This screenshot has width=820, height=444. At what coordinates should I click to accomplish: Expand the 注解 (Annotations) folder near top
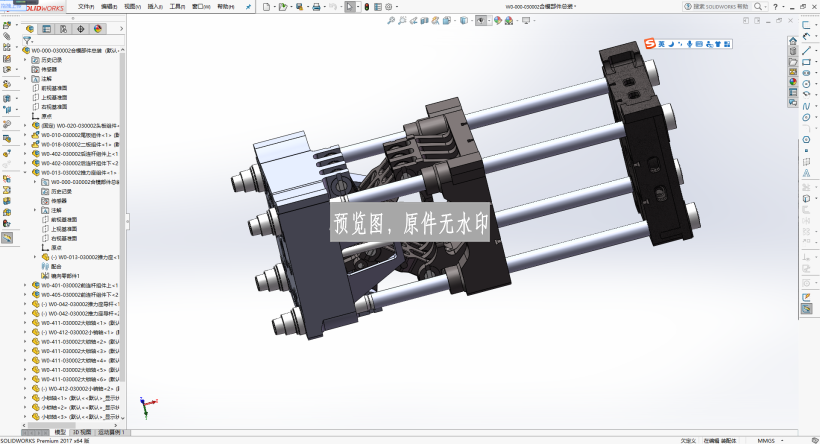pos(25,78)
